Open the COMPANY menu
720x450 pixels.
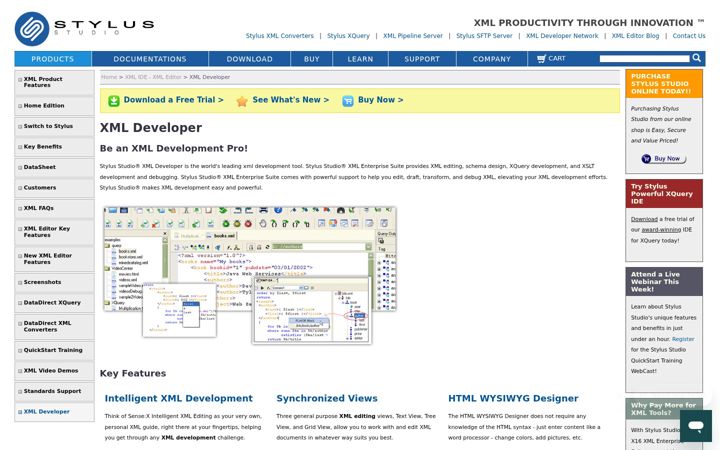click(492, 59)
